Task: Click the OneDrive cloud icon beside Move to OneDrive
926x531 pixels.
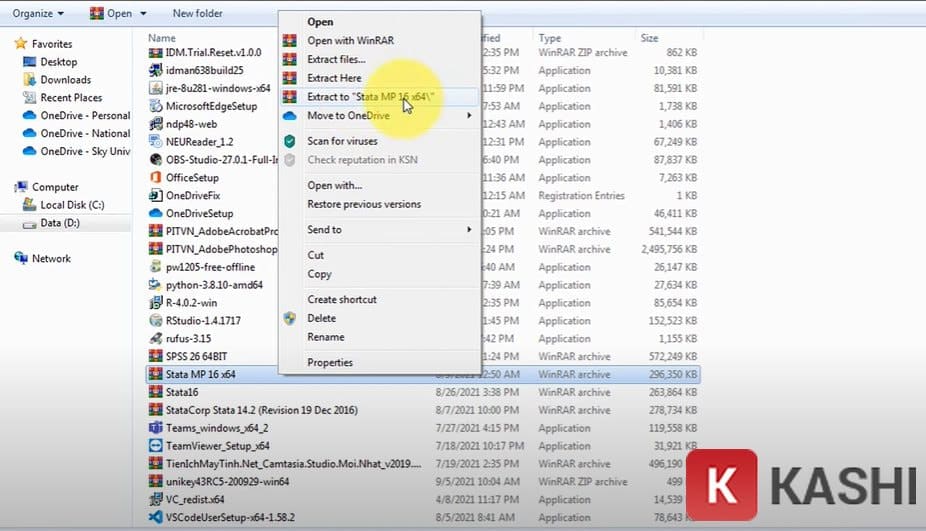Action: coord(289,116)
